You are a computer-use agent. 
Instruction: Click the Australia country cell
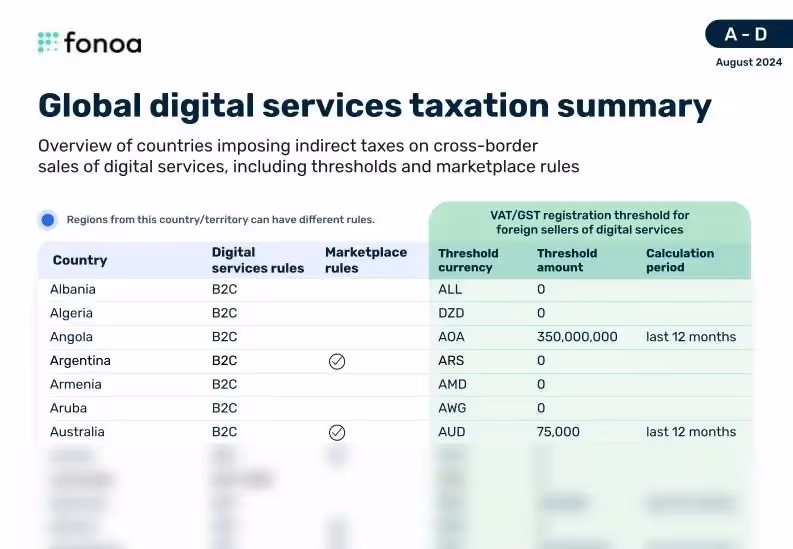click(x=77, y=432)
